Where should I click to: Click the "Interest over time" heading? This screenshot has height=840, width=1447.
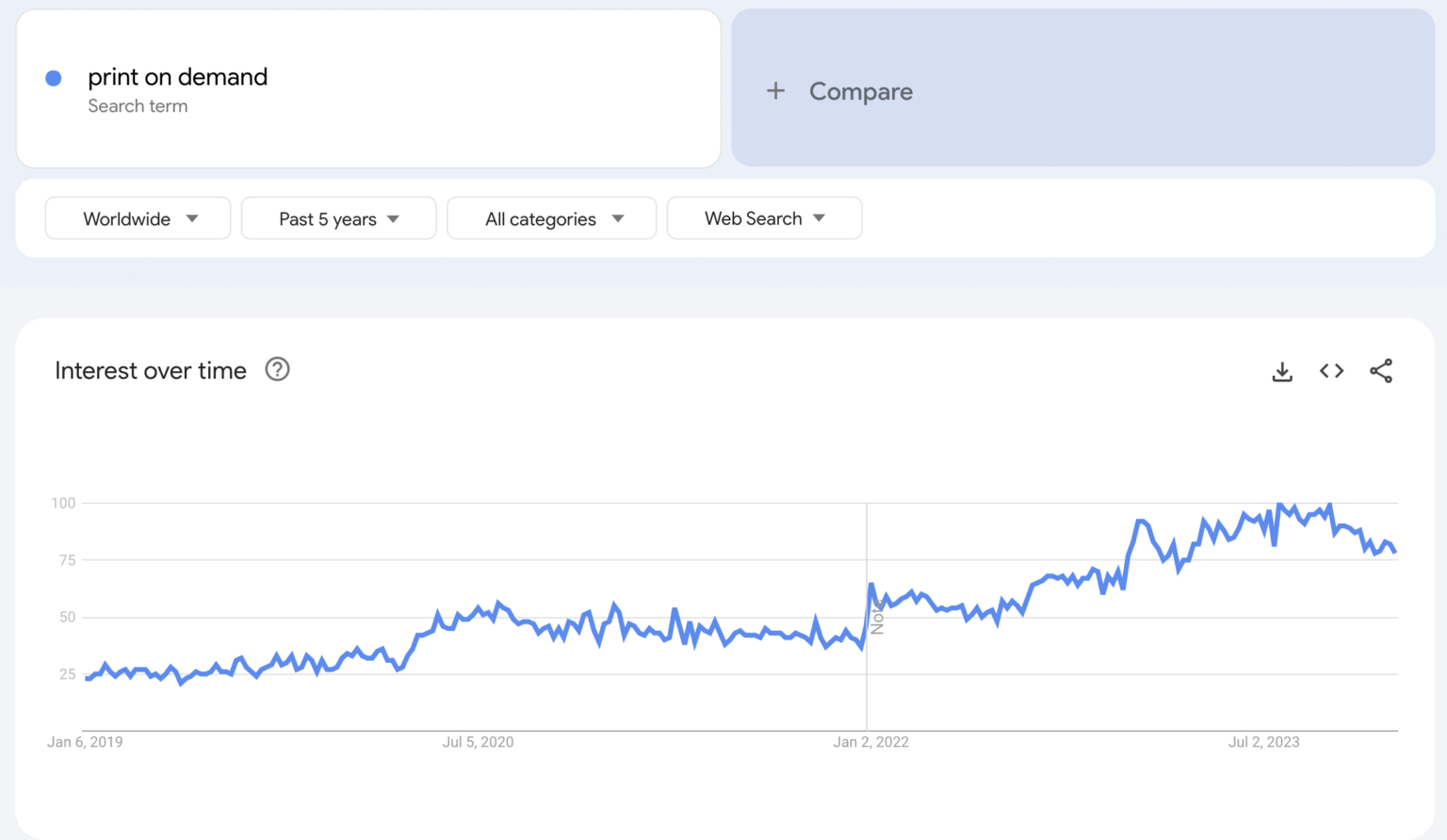pos(151,371)
